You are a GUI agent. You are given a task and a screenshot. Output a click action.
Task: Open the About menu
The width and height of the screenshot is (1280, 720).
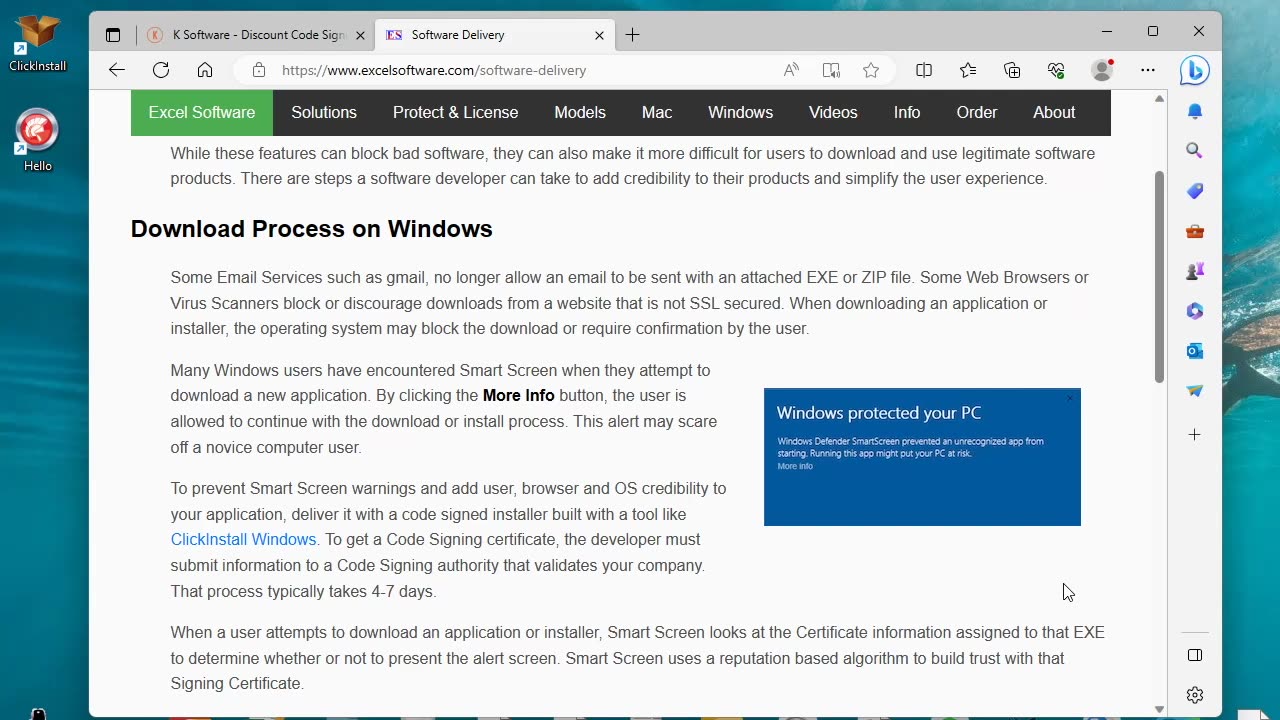coord(1054,113)
